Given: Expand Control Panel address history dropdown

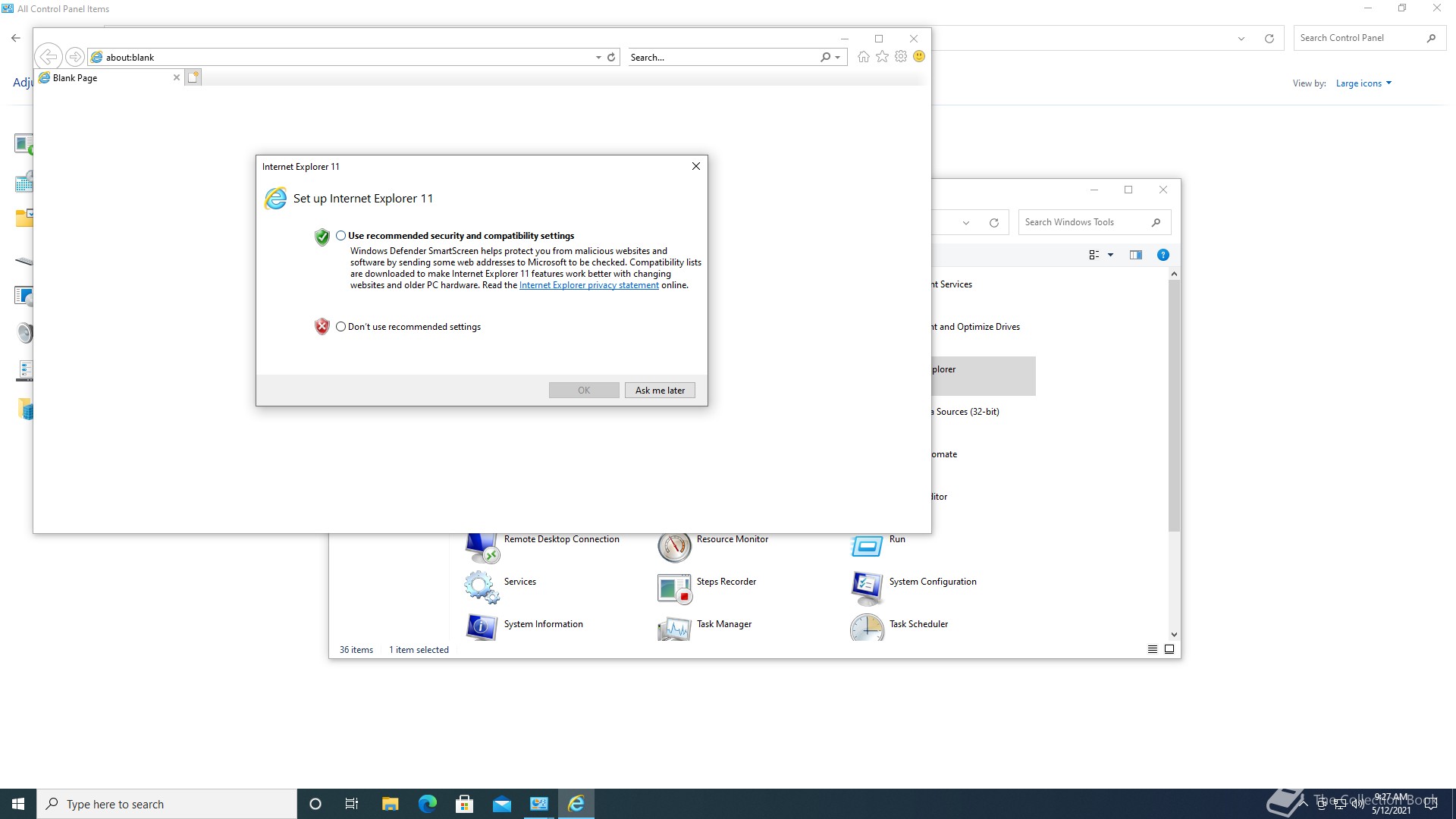Looking at the screenshot, I should tap(1241, 39).
